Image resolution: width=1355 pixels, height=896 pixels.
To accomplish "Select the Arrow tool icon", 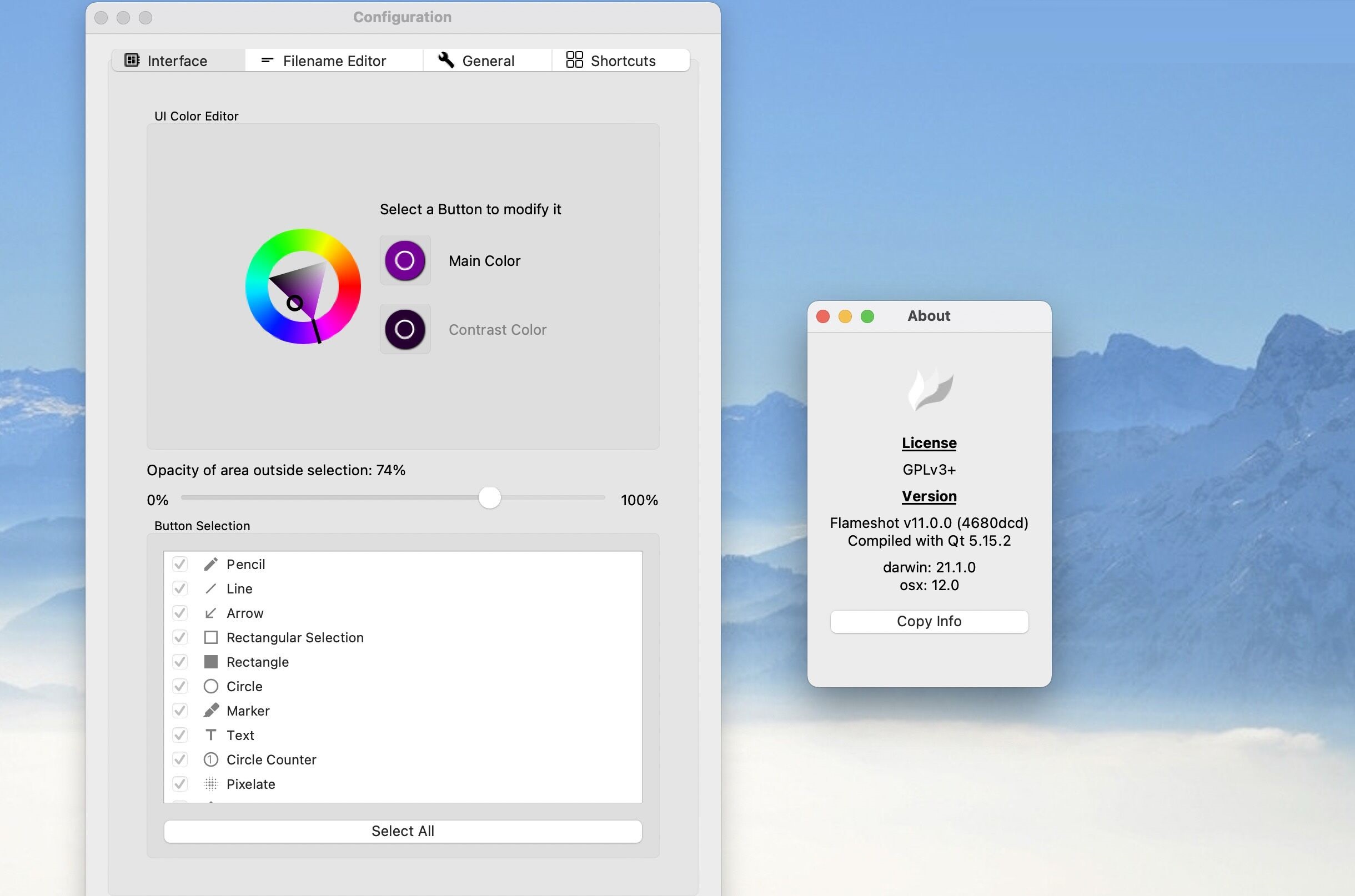I will tap(210, 613).
